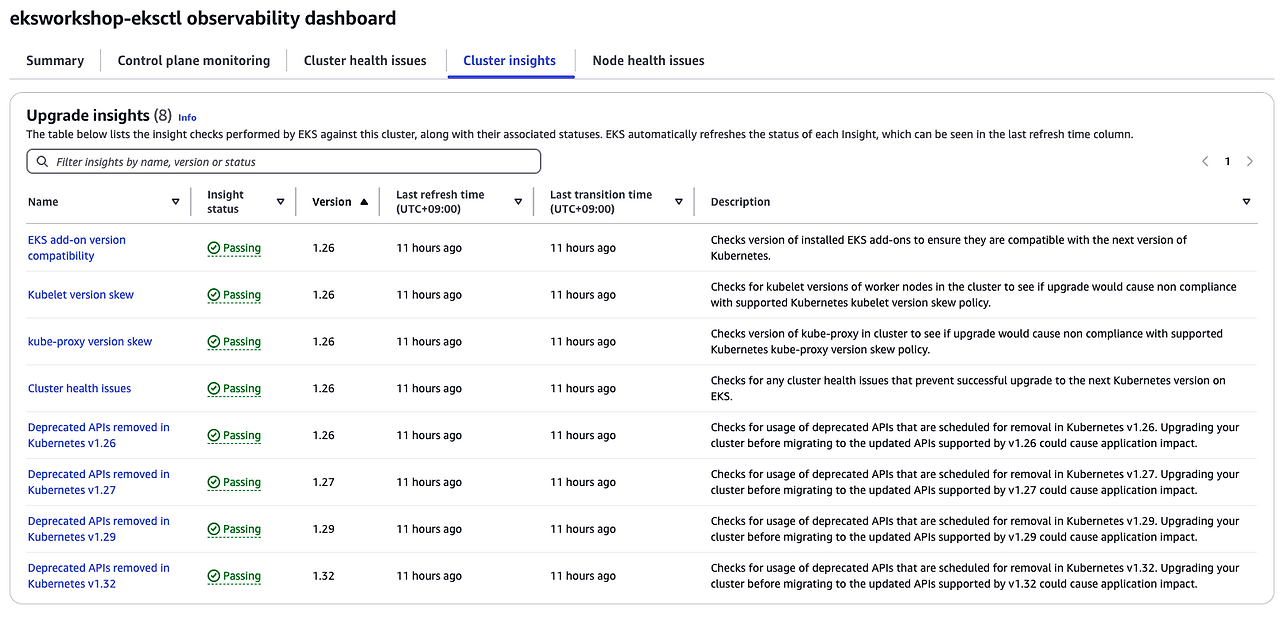The width and height of the screenshot is (1280, 621).
Task: Go to next page of insights
Action: (1250, 161)
